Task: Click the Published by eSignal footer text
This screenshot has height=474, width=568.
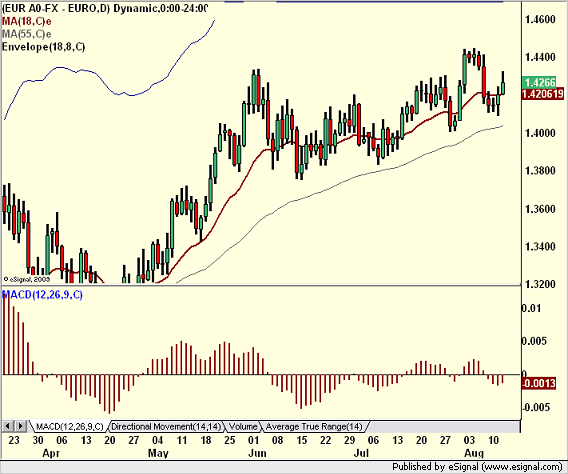Action: pos(477,467)
